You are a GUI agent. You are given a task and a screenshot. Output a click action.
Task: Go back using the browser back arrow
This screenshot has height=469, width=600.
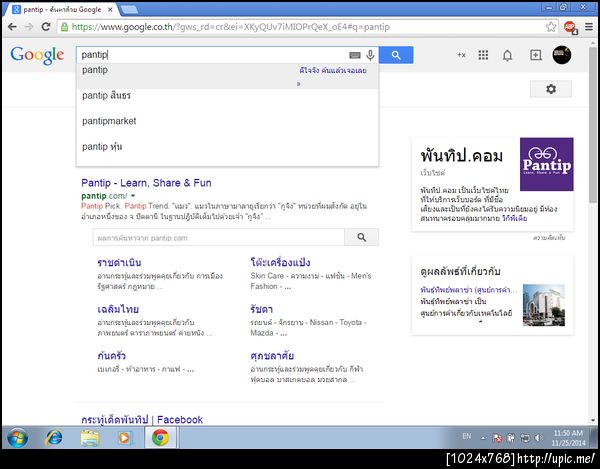coord(12,27)
